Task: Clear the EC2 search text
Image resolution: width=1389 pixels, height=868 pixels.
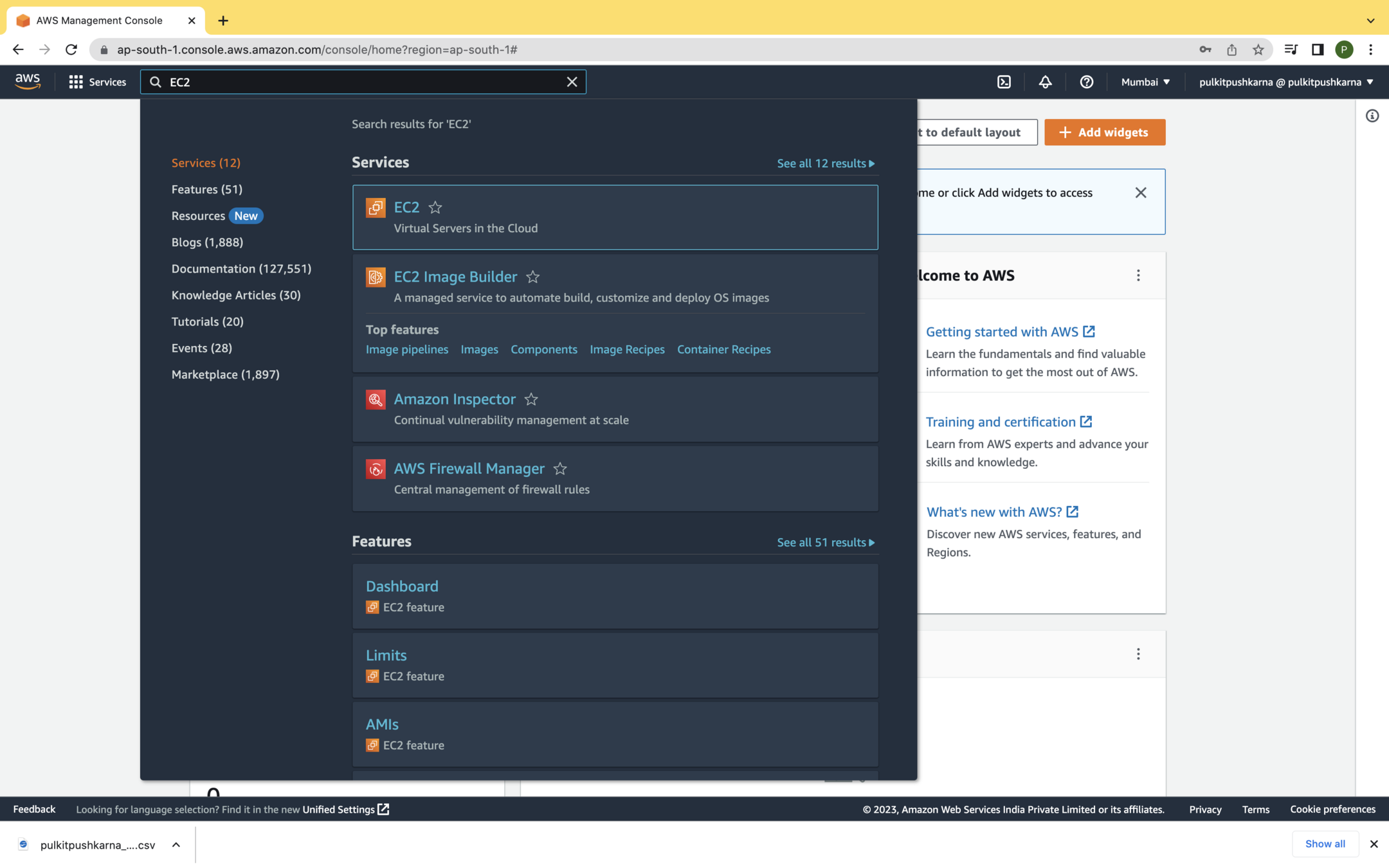Action: coord(572,82)
